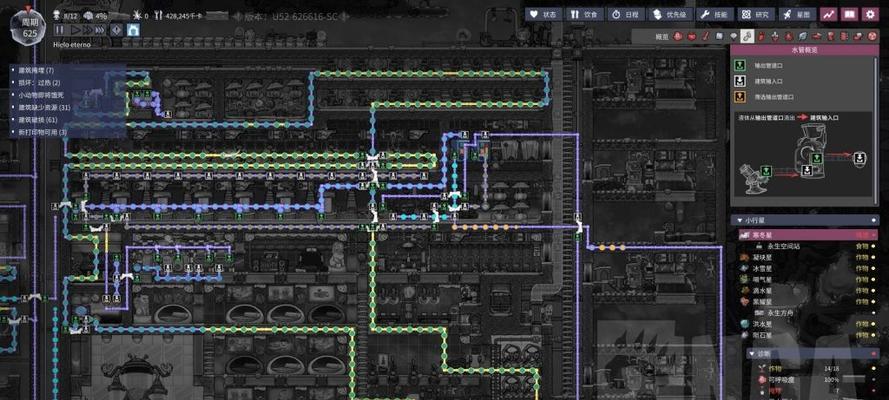The height and width of the screenshot is (400, 889).
Task: Select the oxygen overlay icon
Action: point(678,36)
